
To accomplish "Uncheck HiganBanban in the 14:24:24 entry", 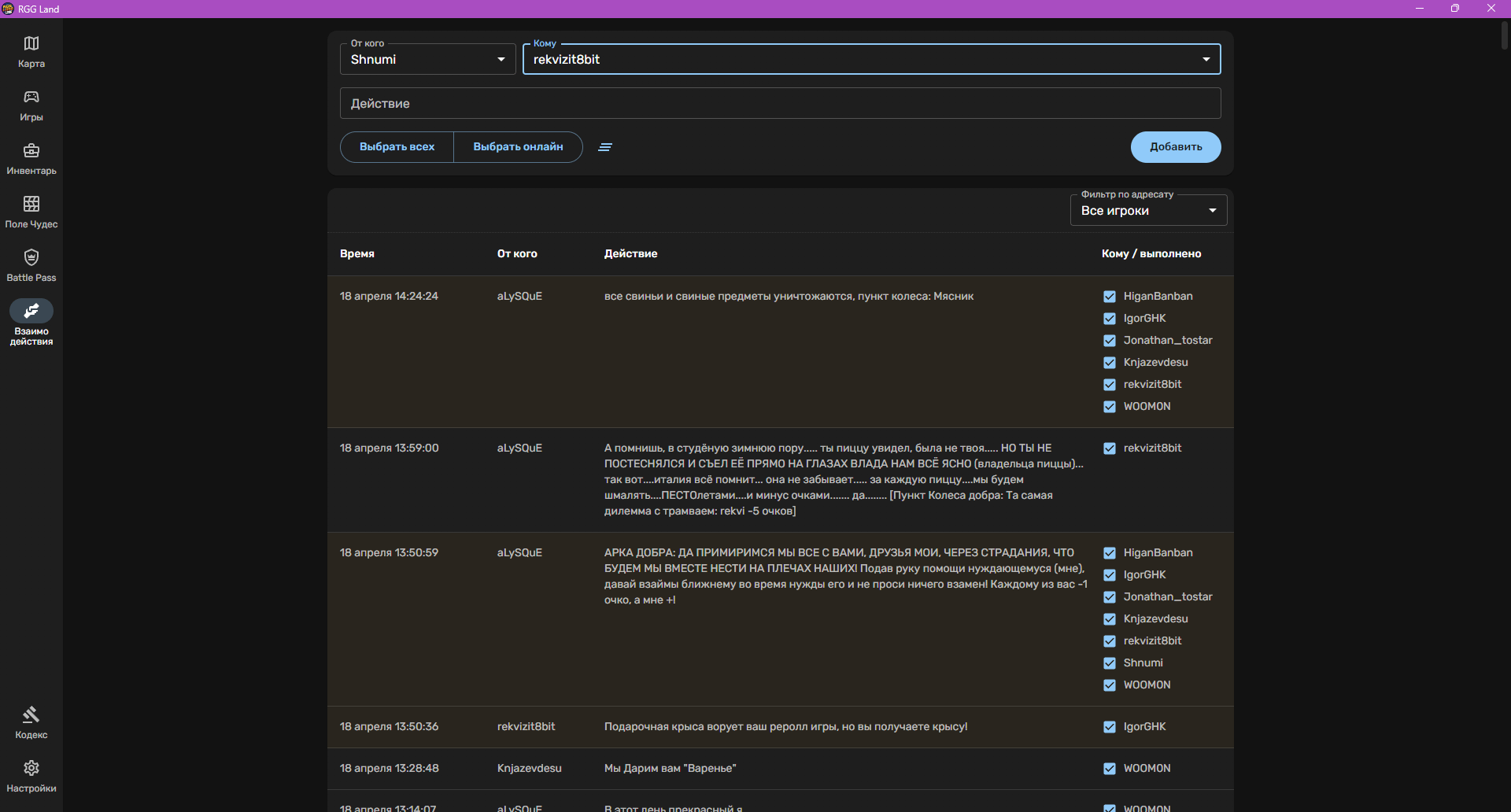I will [x=1110, y=297].
